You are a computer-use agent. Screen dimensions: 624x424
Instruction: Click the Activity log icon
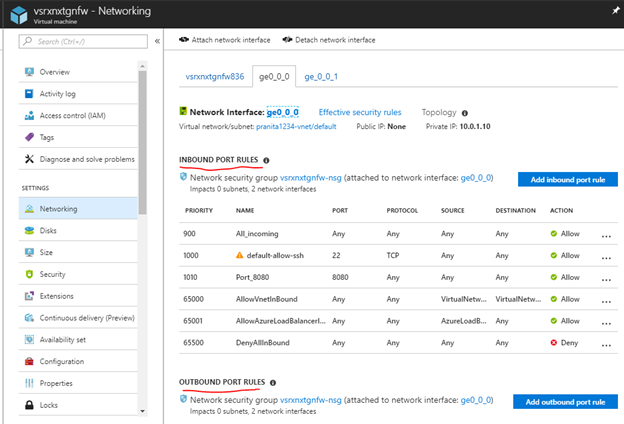pos(29,94)
